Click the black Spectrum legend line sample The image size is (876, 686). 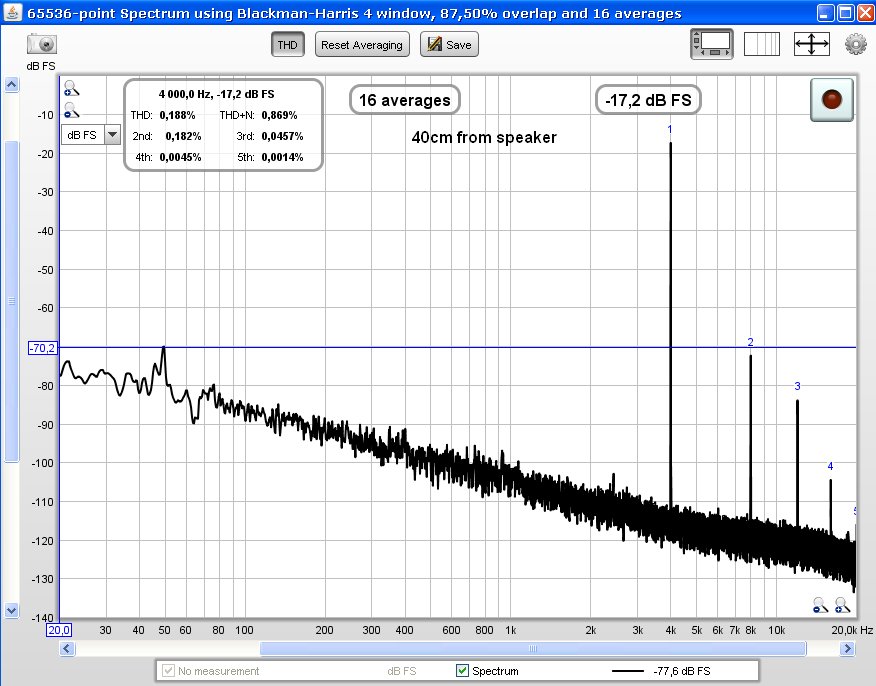(628, 671)
